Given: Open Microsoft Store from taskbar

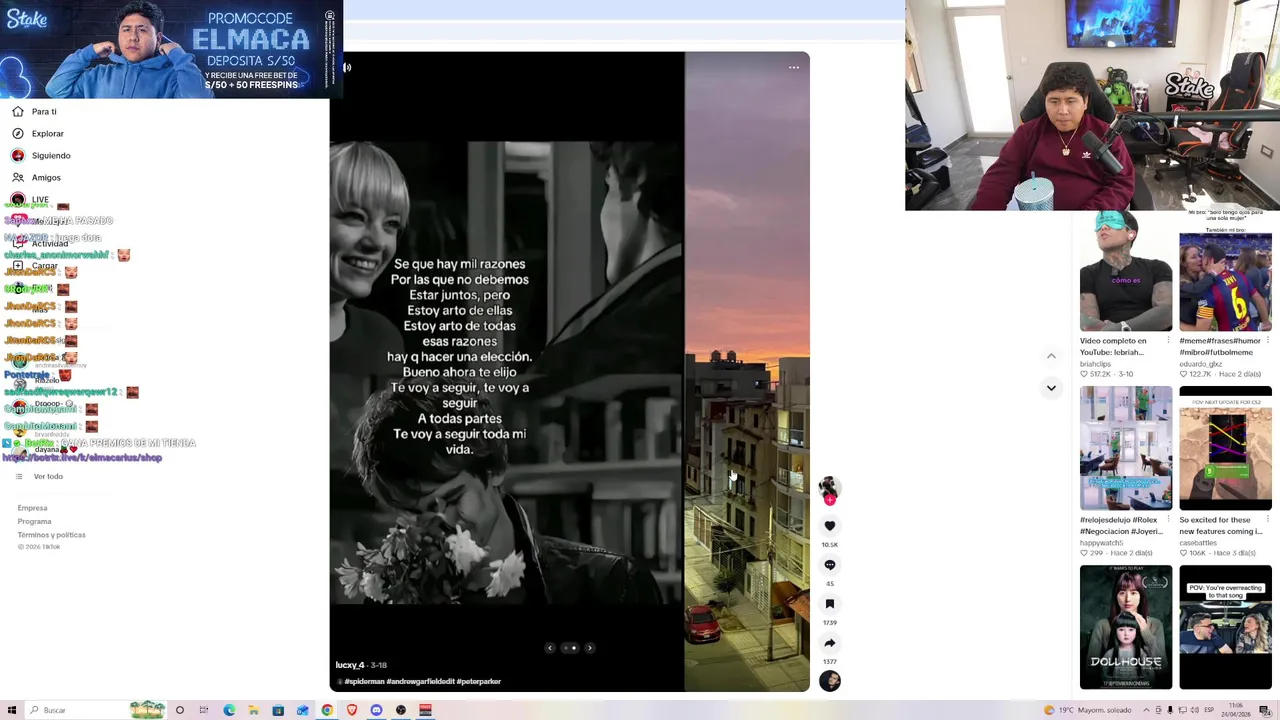Looking at the screenshot, I should pyautogui.click(x=278, y=710).
